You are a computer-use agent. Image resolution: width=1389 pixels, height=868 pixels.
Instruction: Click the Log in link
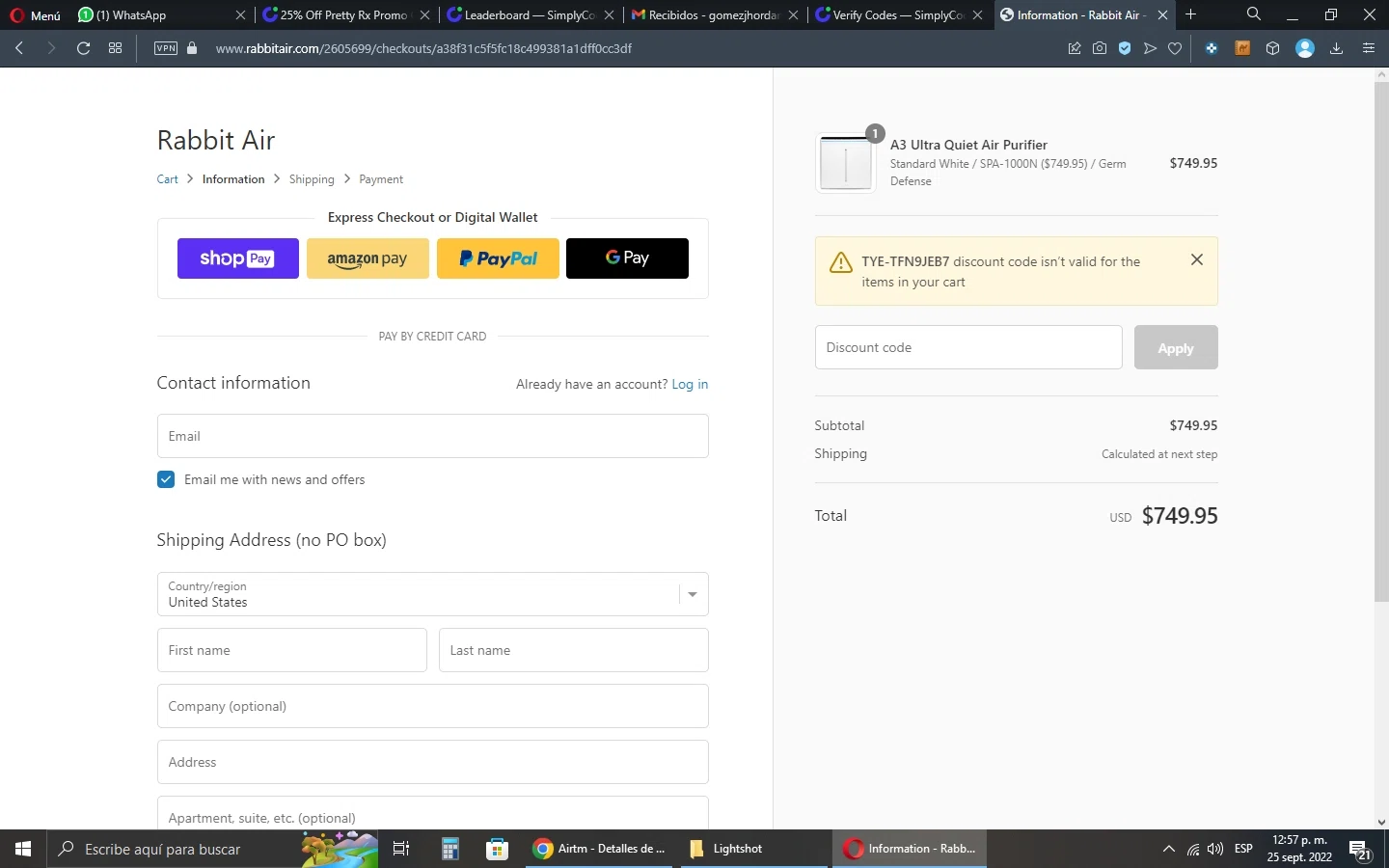[x=690, y=384]
